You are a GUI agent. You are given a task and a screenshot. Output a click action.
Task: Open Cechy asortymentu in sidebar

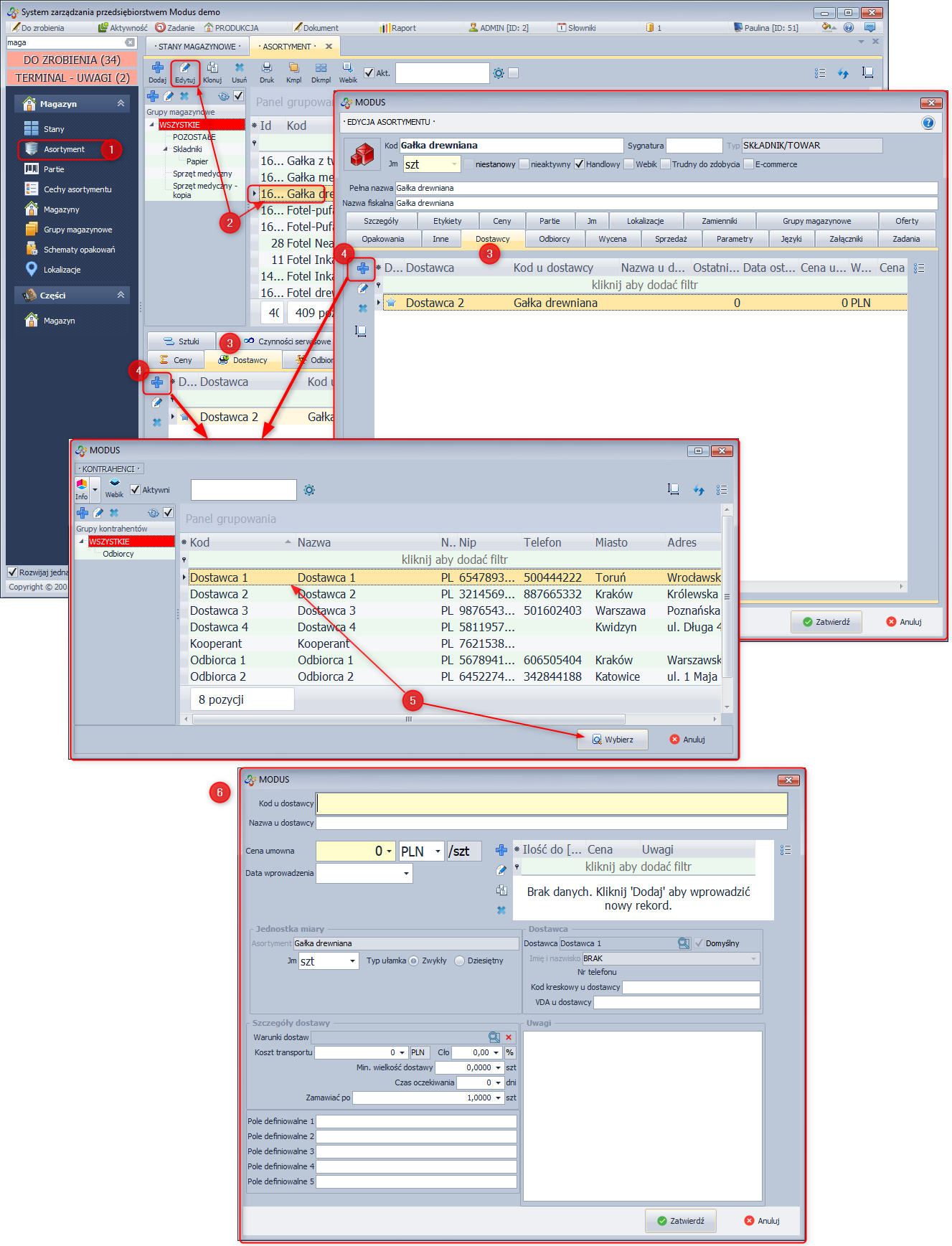[x=77, y=189]
